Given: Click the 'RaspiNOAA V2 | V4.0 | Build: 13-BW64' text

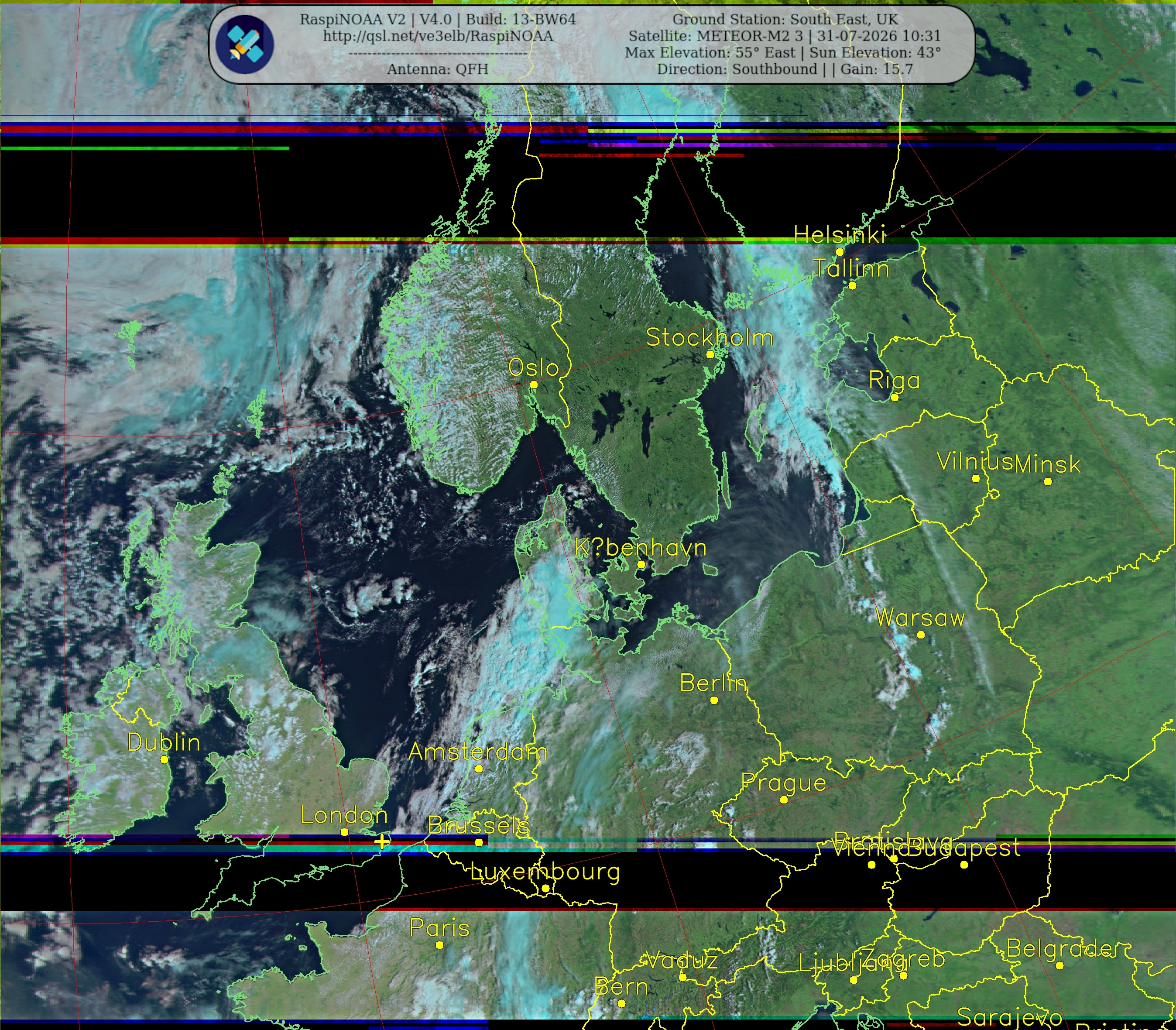Looking at the screenshot, I should (x=438, y=20).
